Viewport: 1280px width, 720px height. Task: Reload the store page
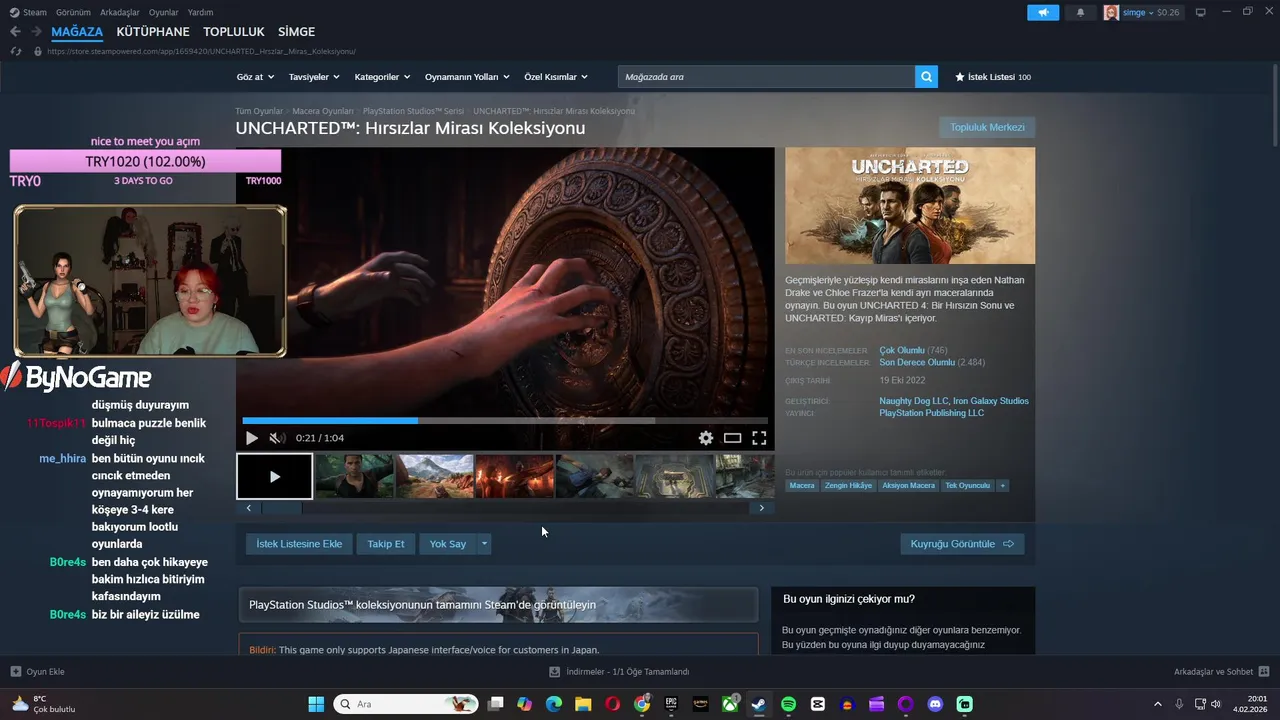pyautogui.click(x=15, y=51)
